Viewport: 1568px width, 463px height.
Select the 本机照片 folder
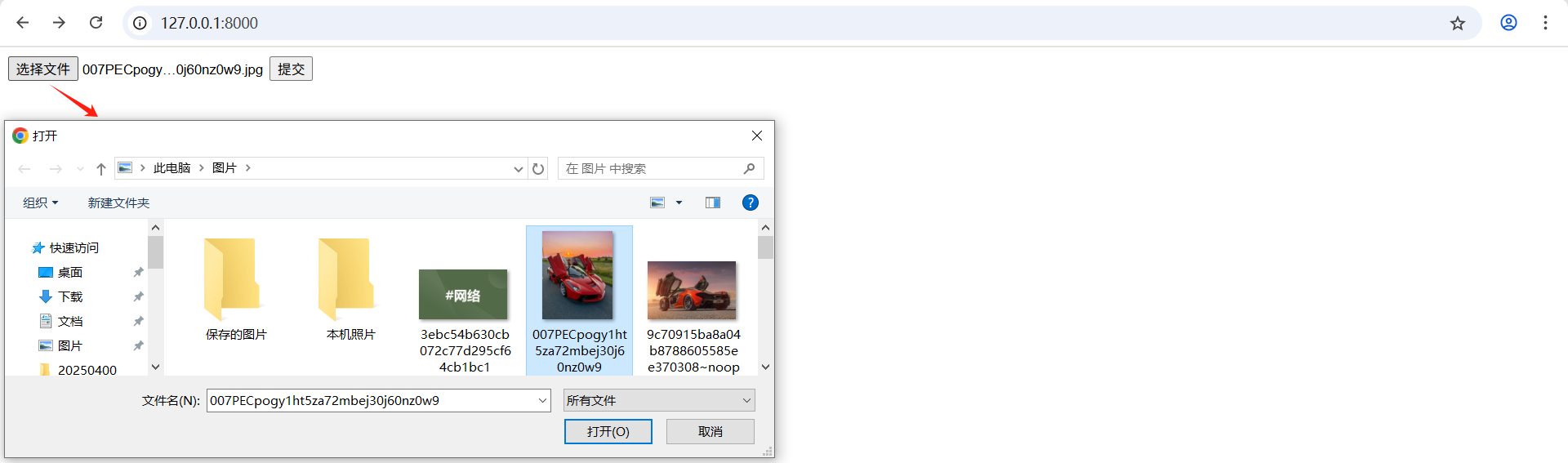[350, 289]
